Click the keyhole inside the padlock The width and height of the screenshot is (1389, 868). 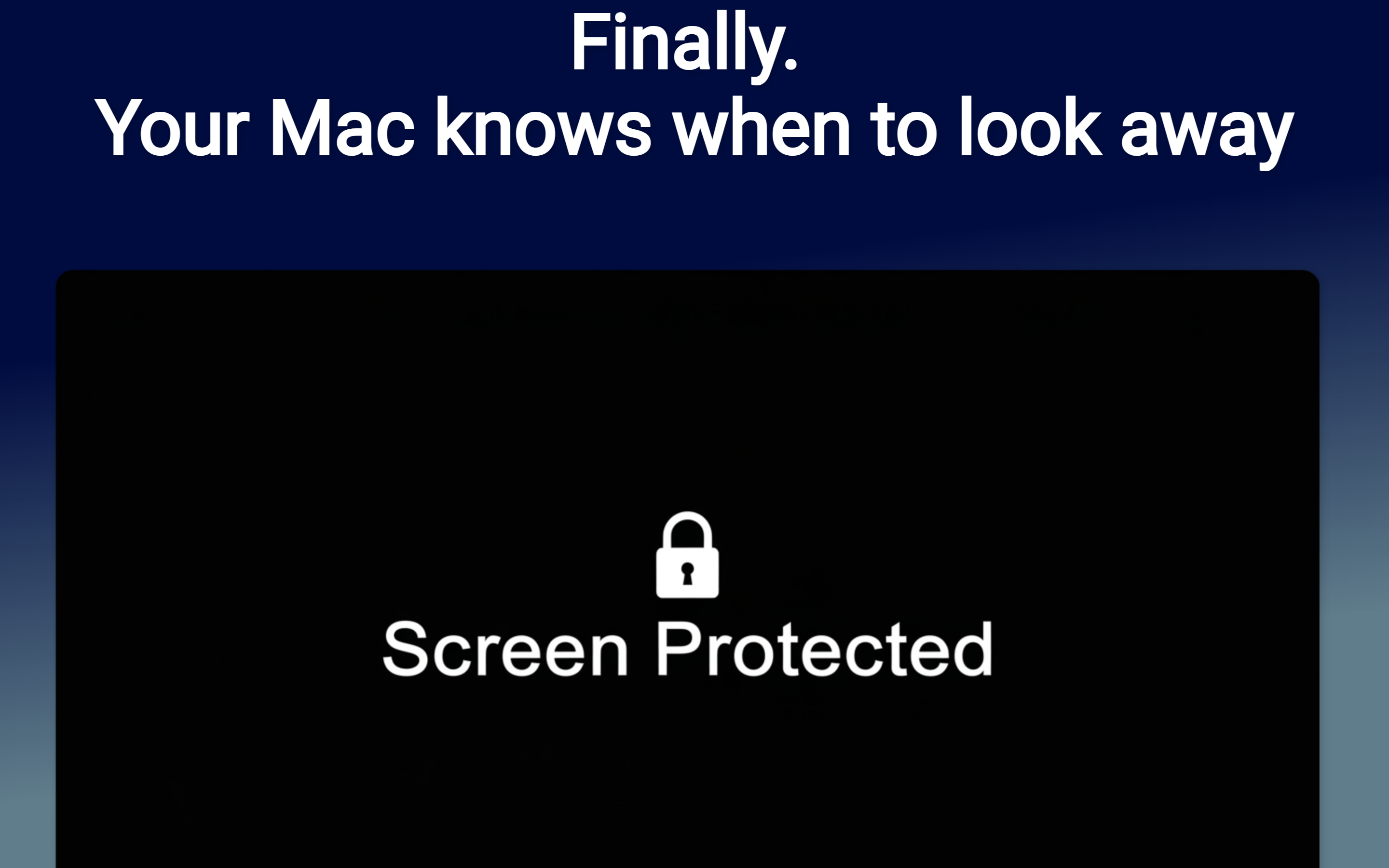(687, 573)
